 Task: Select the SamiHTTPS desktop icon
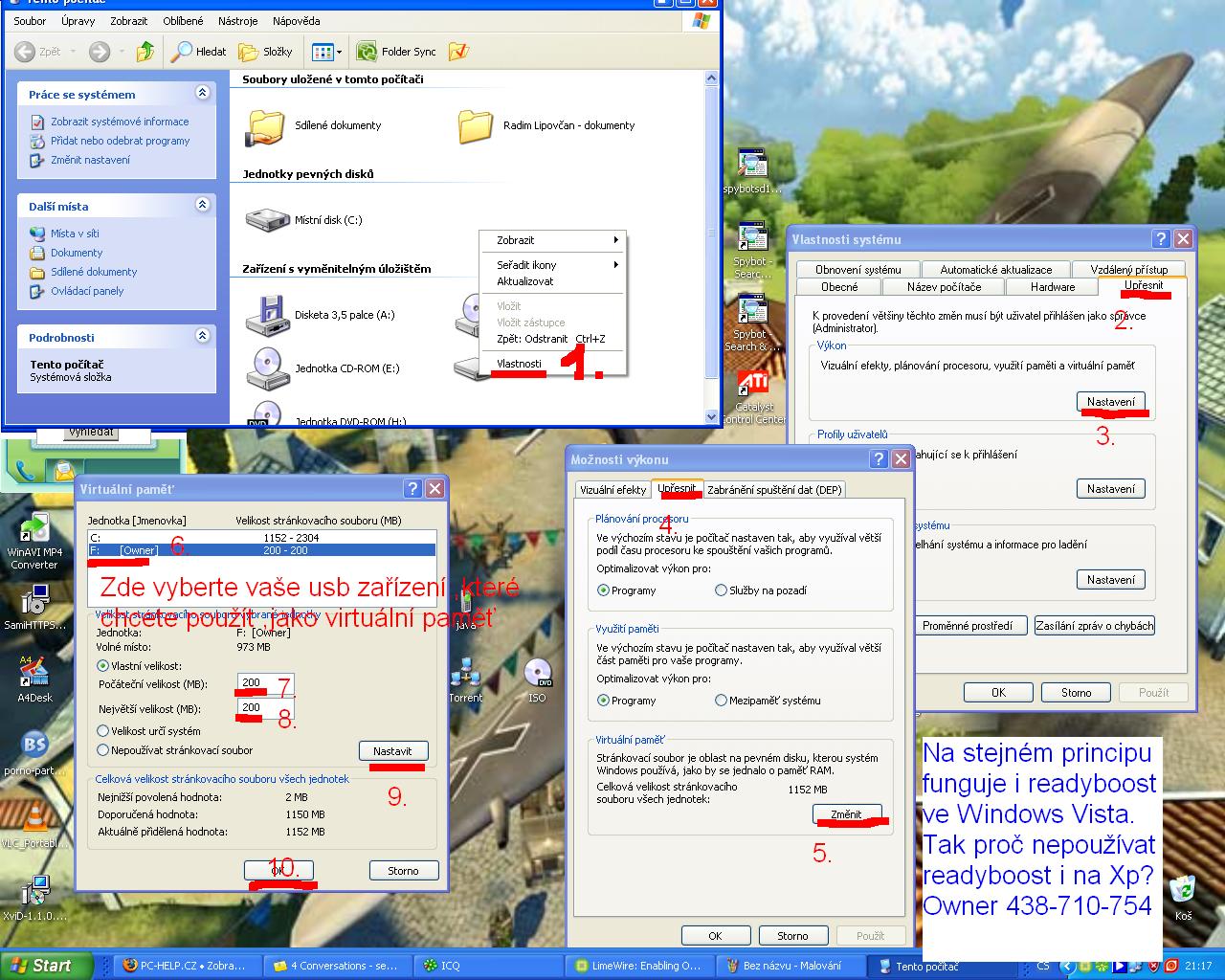[x=34, y=609]
